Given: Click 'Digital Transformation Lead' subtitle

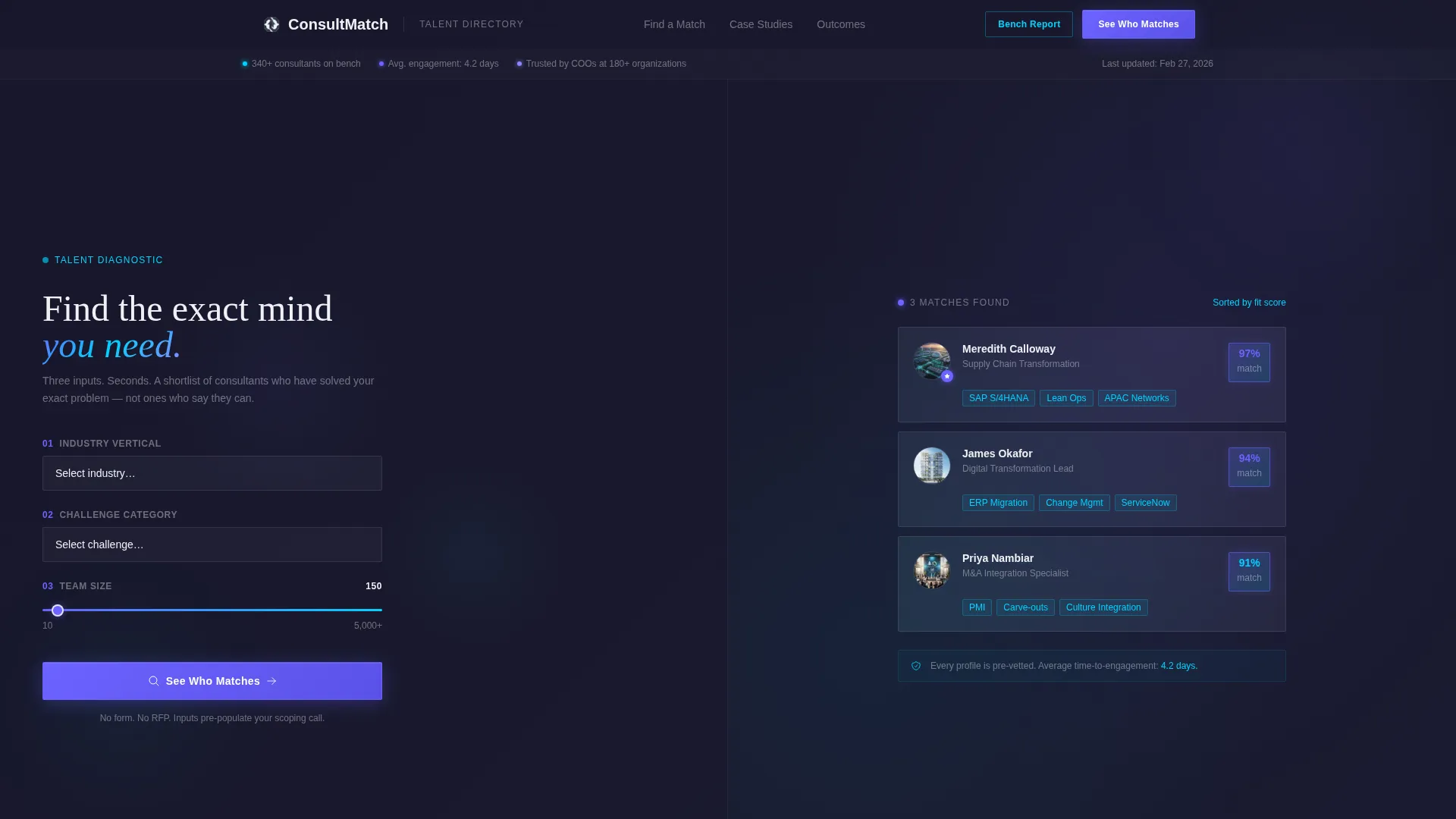Looking at the screenshot, I should click(x=1018, y=469).
